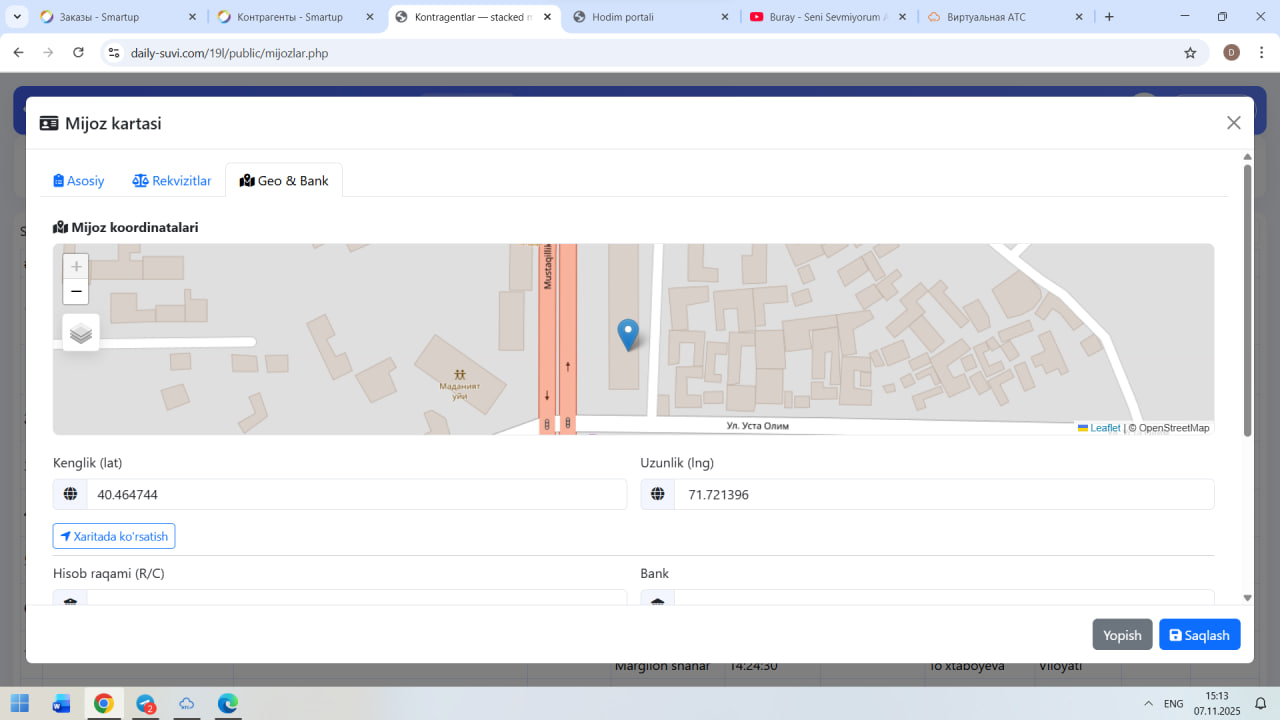Click the globe icon beside latitude field
The image size is (1280, 720).
(x=70, y=494)
